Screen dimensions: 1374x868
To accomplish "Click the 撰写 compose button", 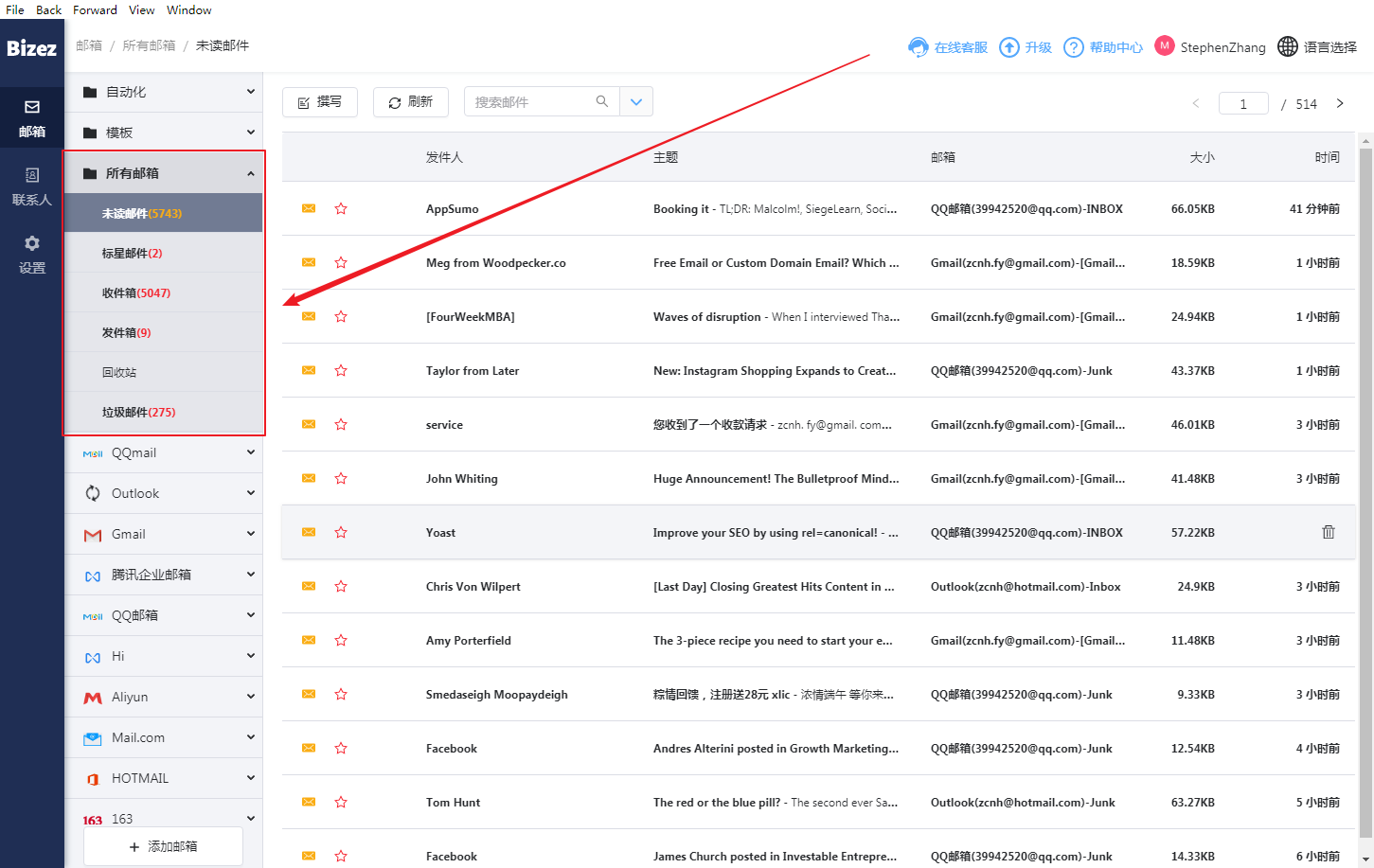I will (x=320, y=101).
